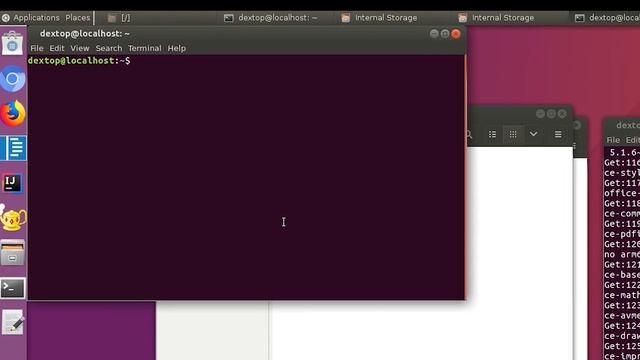The height and width of the screenshot is (360, 640).
Task: Launch Firefox from the dock
Action: [x=13, y=113]
